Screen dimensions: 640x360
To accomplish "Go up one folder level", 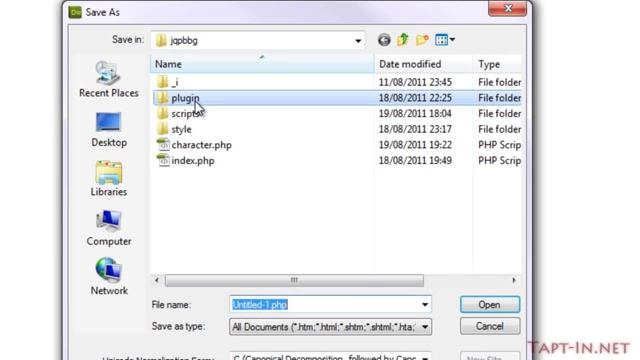I will click(403, 40).
